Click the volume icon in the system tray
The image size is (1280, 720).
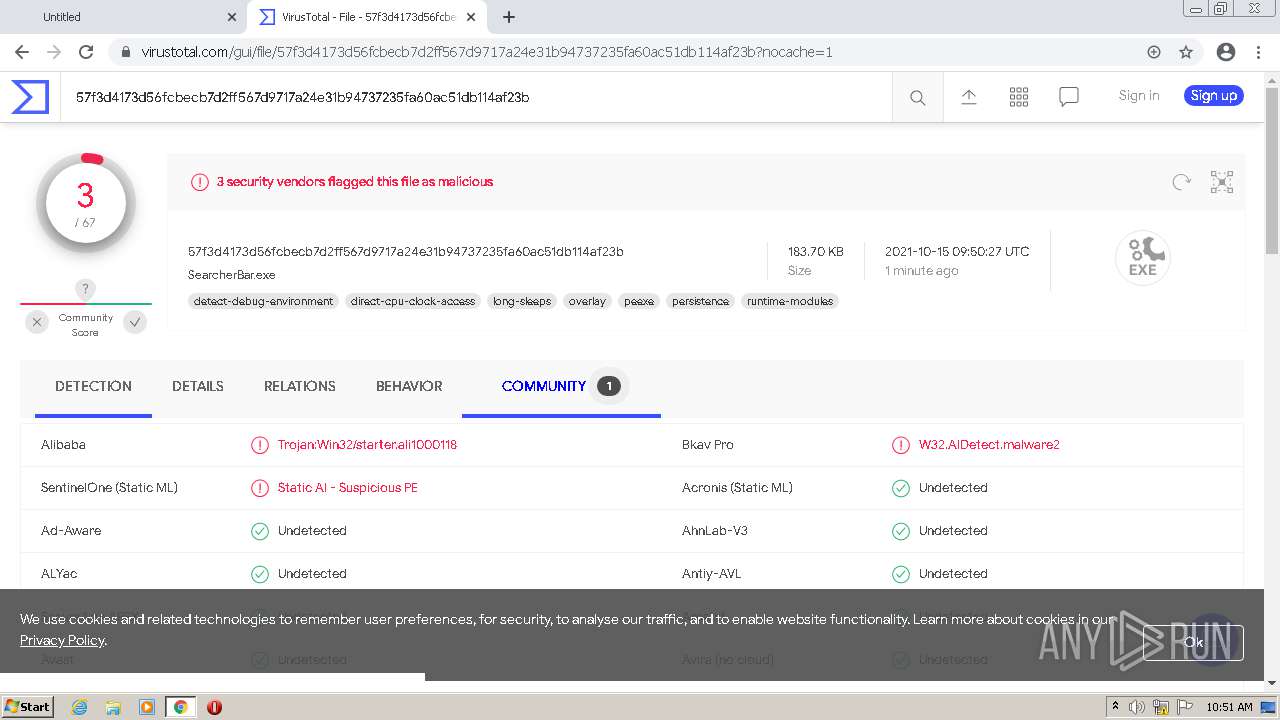[x=1137, y=707]
